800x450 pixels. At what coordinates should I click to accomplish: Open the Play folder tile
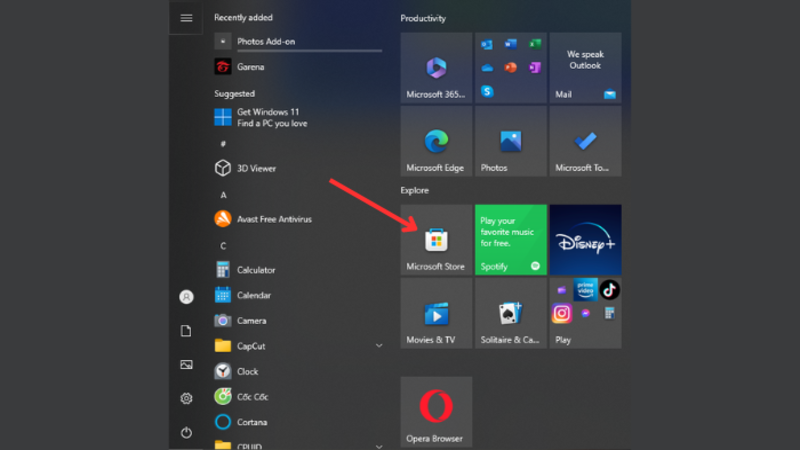[585, 313]
